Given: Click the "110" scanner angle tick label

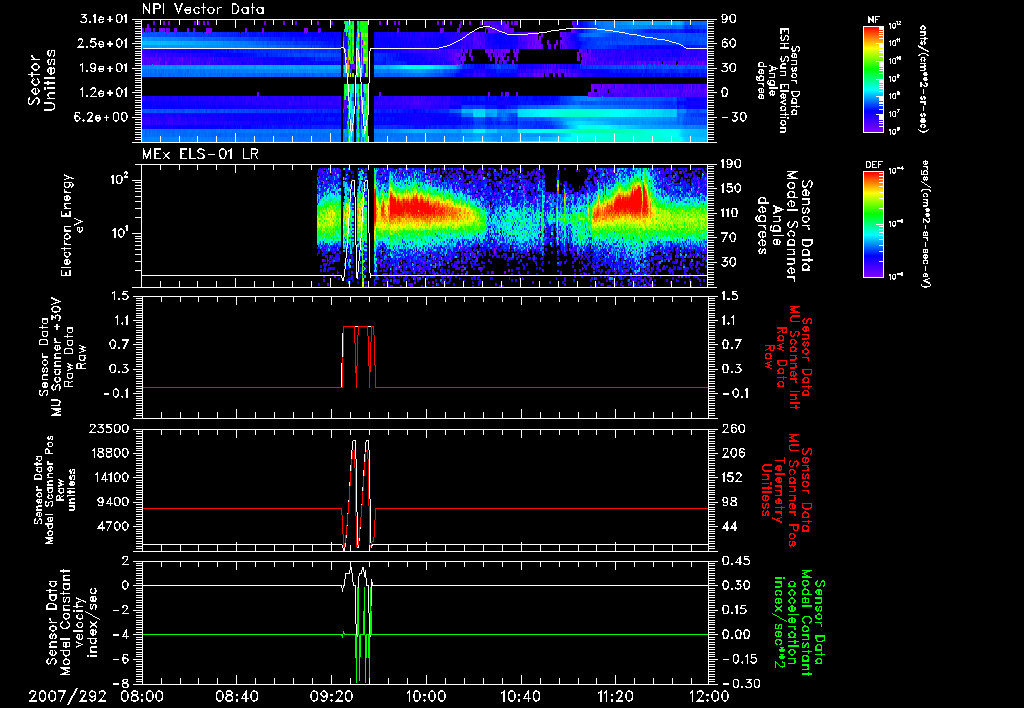Looking at the screenshot, I should point(731,213).
